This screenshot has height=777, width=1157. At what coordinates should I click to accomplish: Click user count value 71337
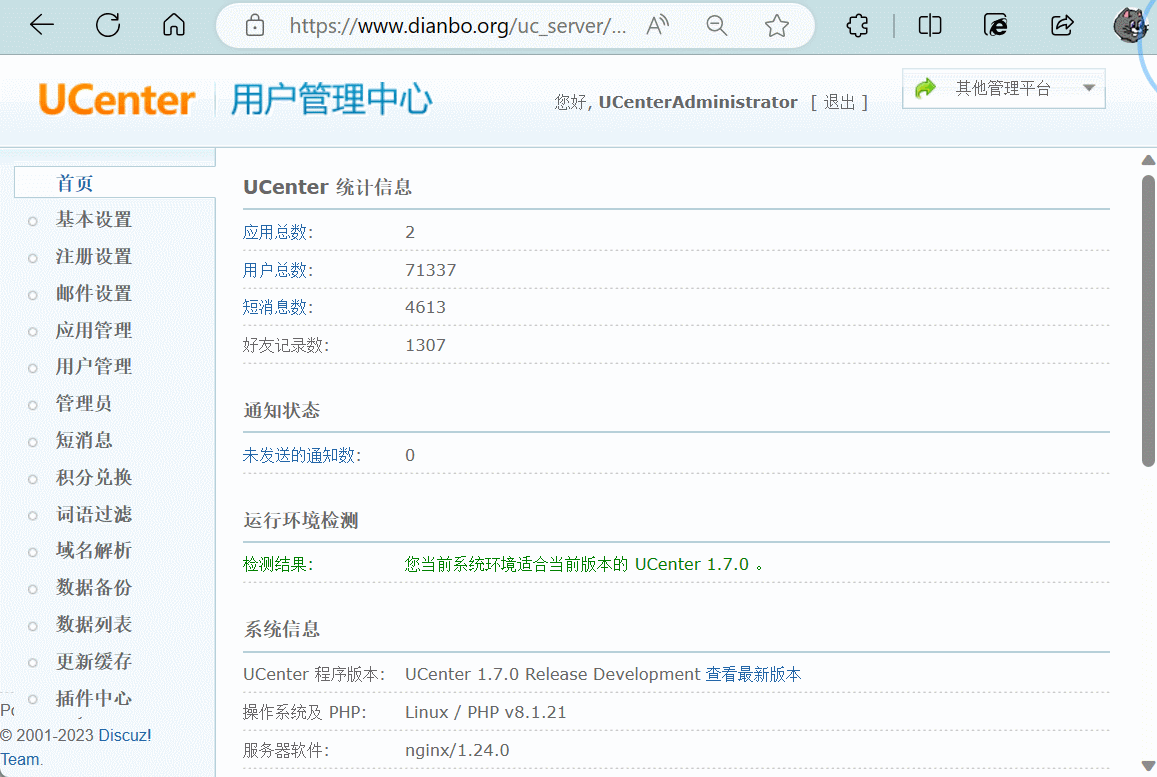(x=431, y=270)
